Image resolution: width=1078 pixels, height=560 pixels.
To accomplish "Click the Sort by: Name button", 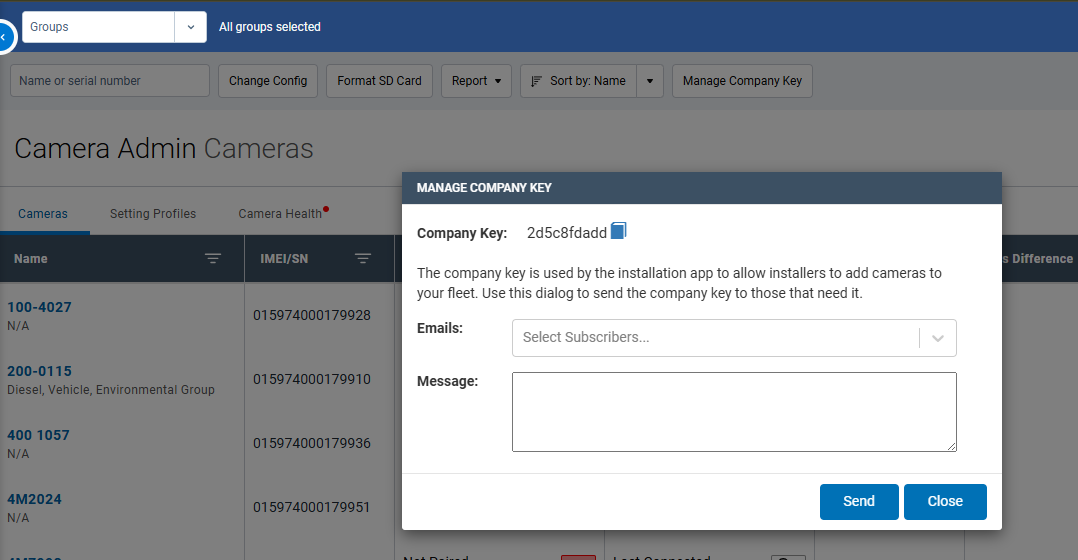I will click(578, 81).
